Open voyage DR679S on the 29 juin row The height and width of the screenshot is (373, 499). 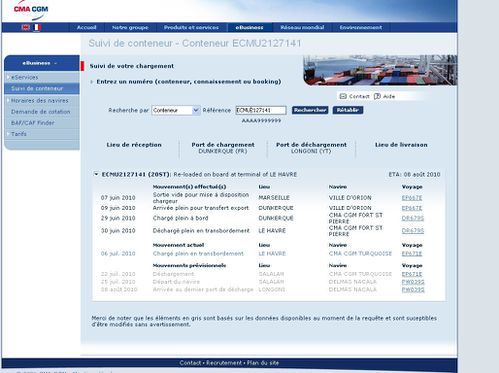point(413,218)
